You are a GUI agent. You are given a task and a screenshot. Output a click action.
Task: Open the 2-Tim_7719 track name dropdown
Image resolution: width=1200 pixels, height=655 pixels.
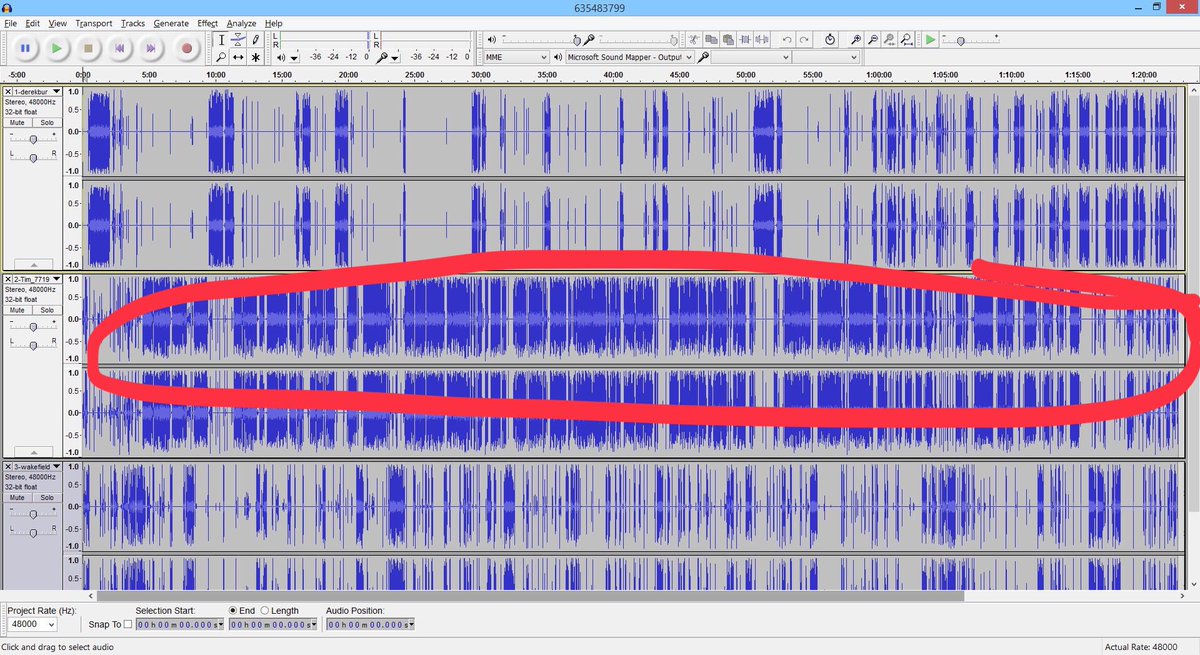click(37, 279)
